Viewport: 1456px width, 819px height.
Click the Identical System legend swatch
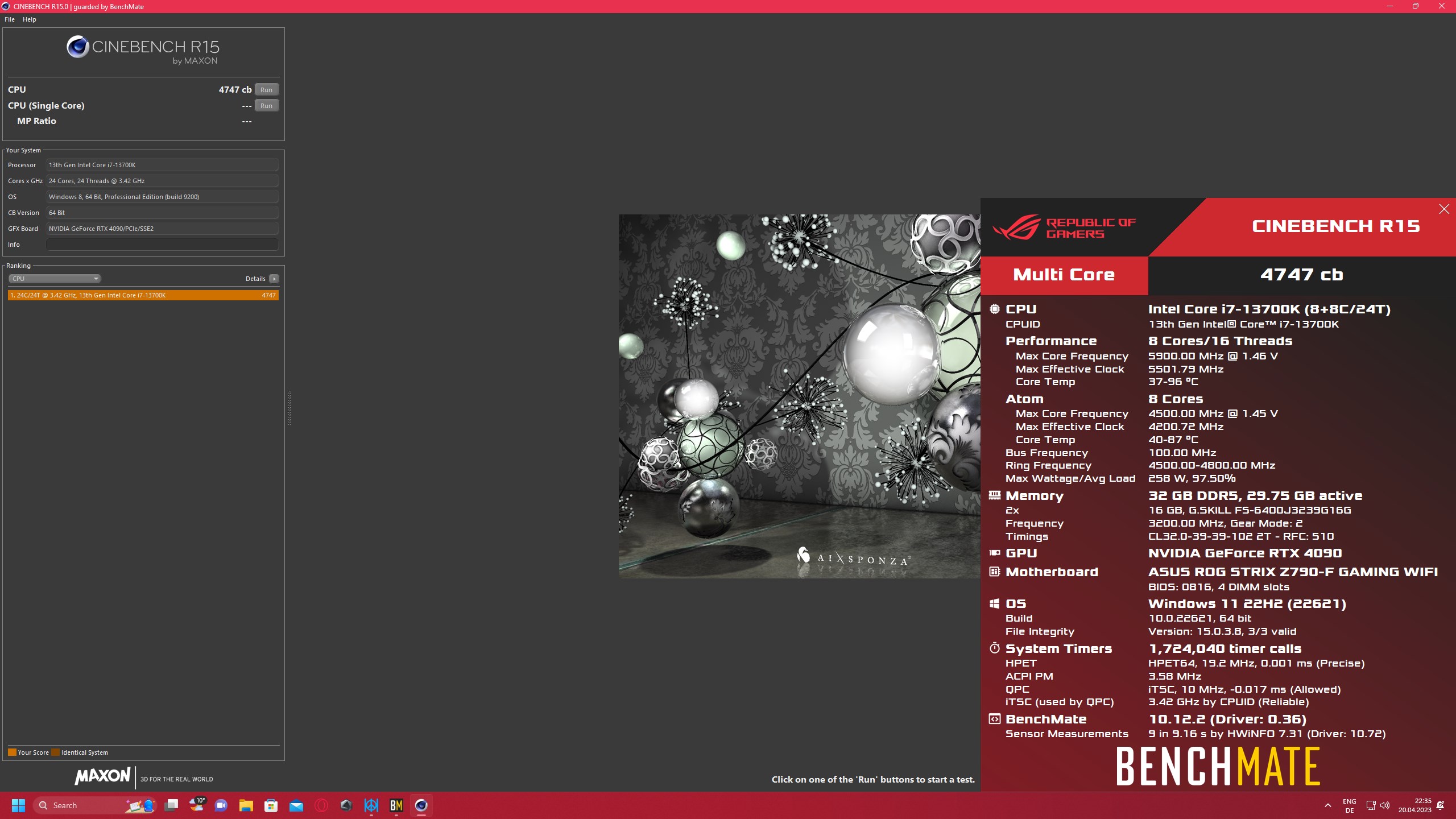[55, 752]
